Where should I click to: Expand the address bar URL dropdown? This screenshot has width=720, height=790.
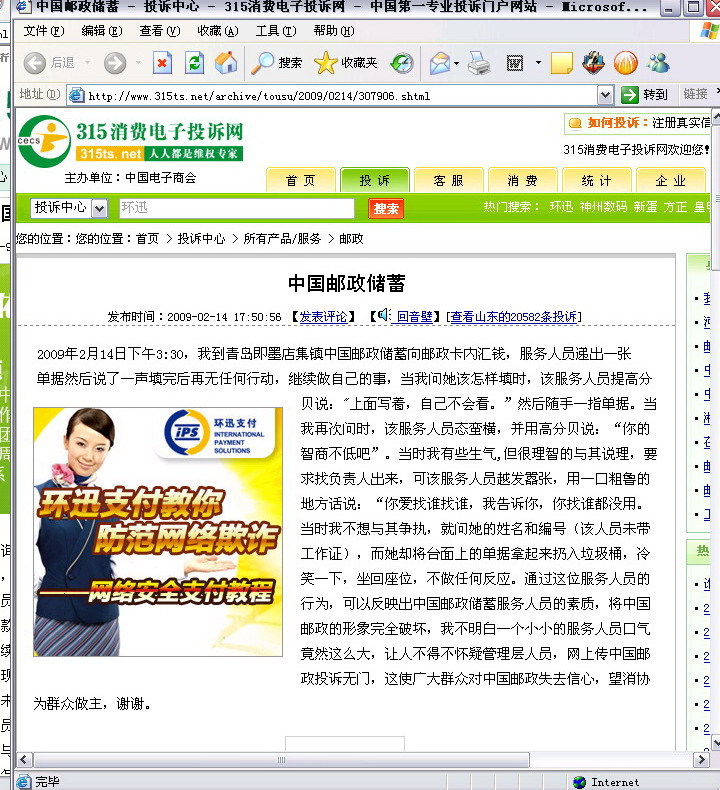pos(605,95)
